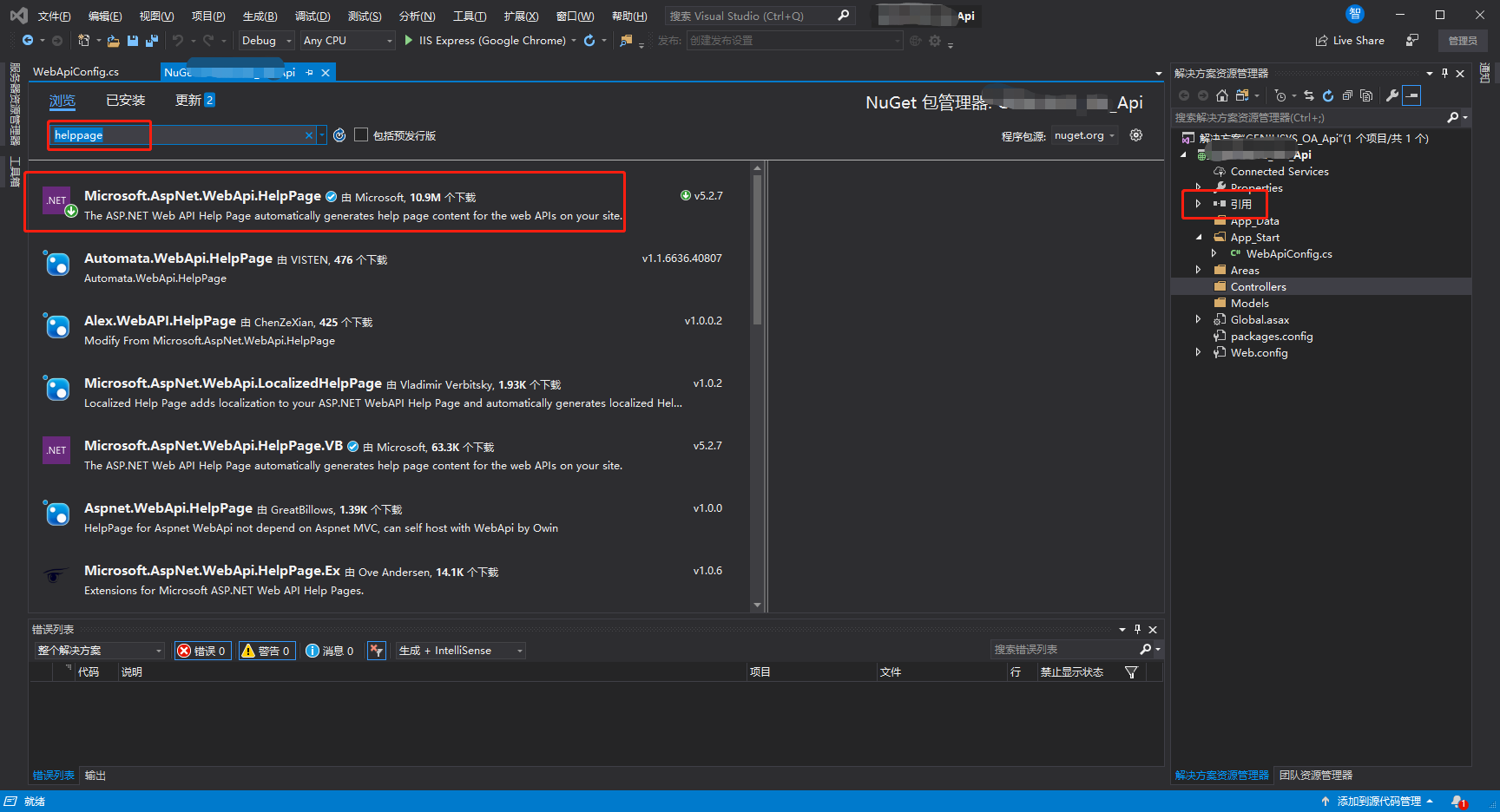Image resolution: width=1500 pixels, height=812 pixels.
Task: Expand the Web.config node
Action: (x=1199, y=352)
